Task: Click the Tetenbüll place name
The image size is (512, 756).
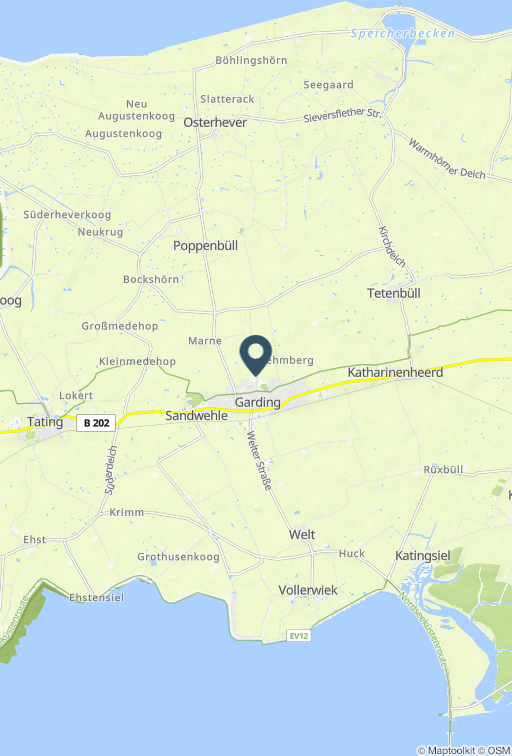Action: pyautogui.click(x=393, y=293)
